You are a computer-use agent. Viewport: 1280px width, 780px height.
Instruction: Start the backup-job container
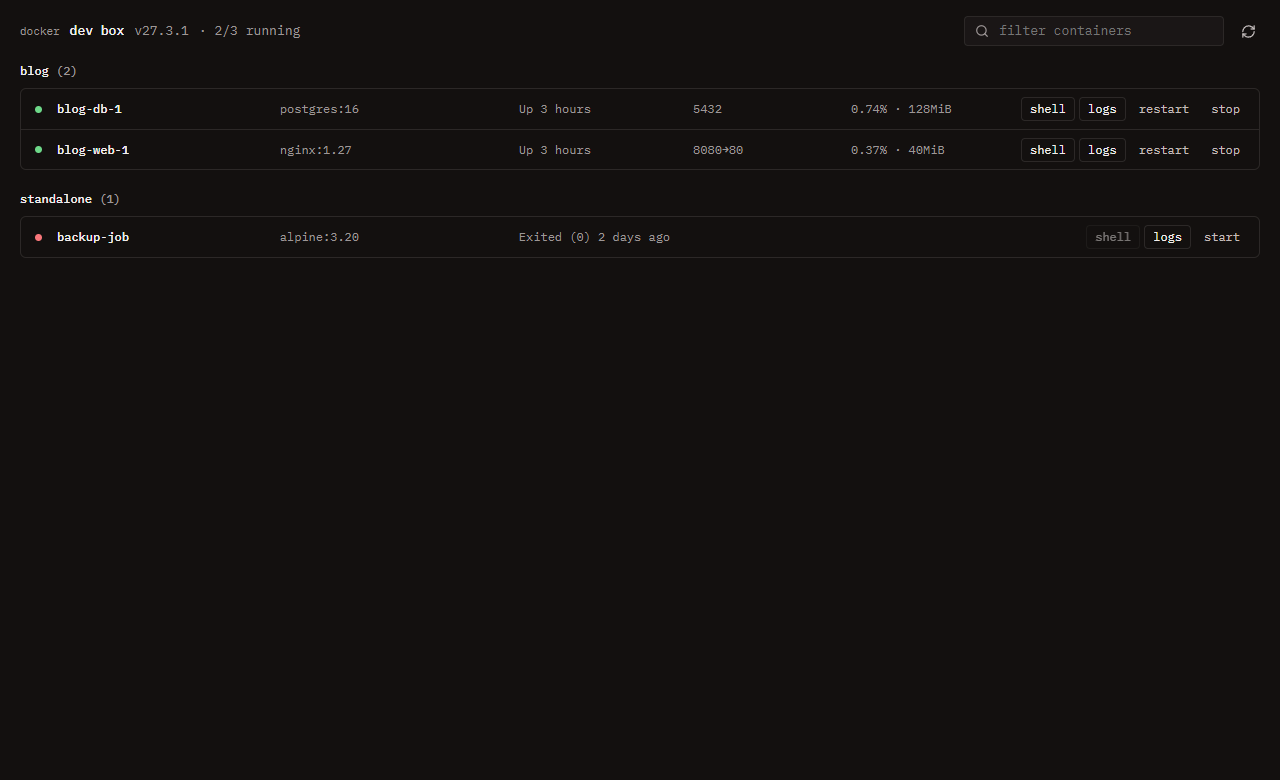[x=1222, y=237]
